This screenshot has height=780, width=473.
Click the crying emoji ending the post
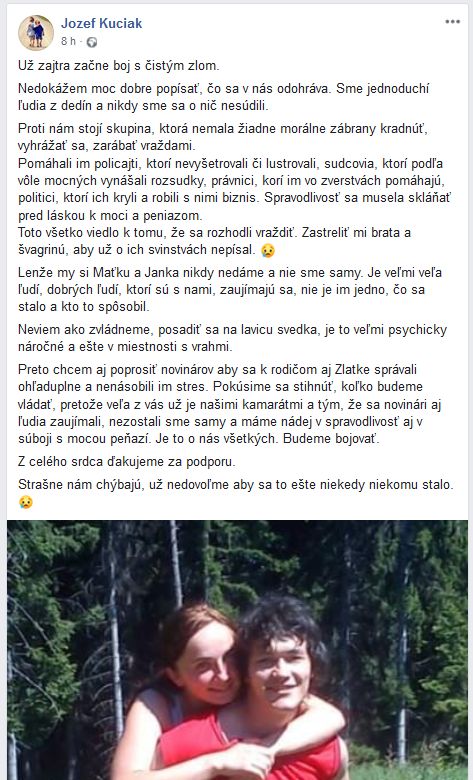click(x=25, y=501)
